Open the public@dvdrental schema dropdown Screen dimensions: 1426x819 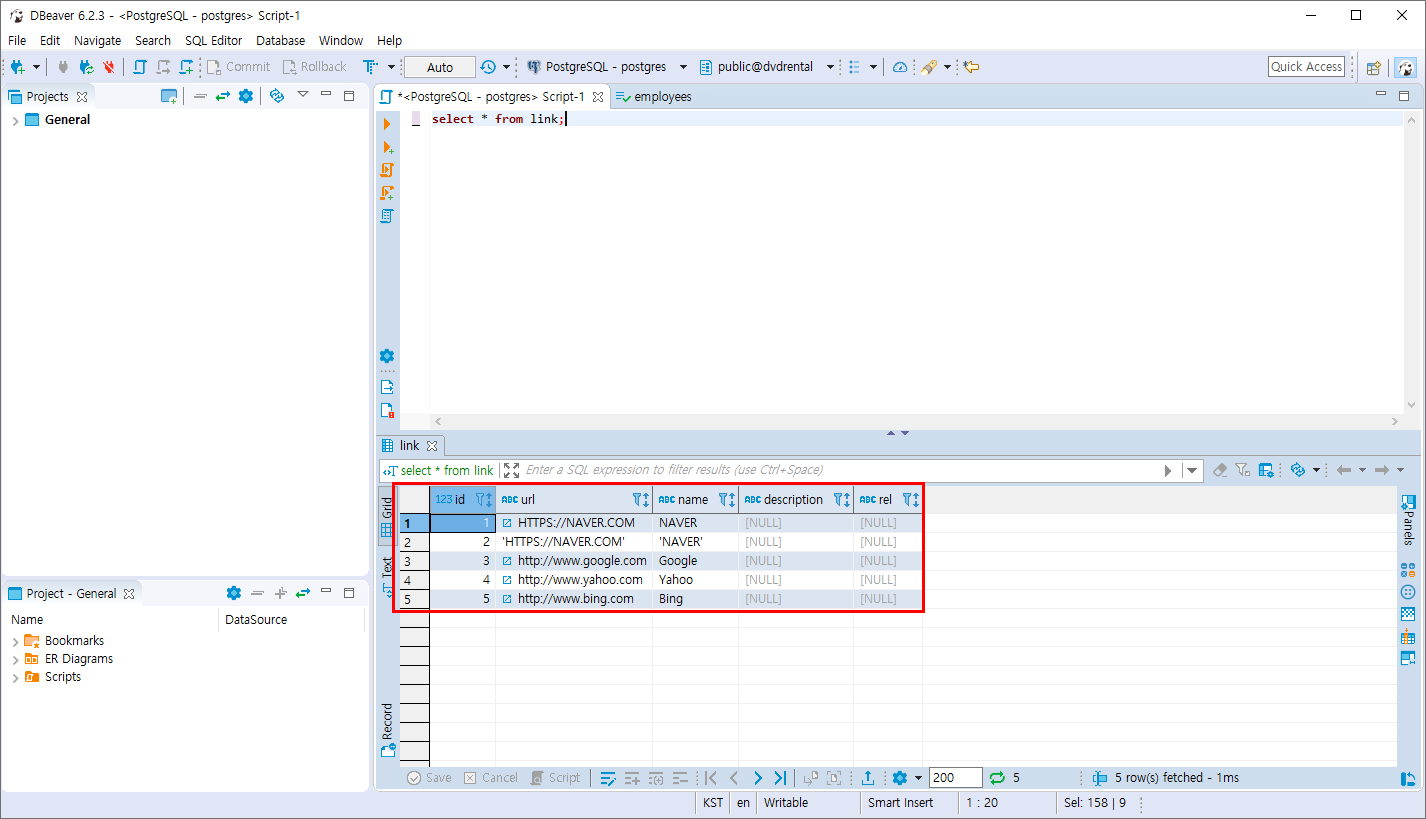830,67
